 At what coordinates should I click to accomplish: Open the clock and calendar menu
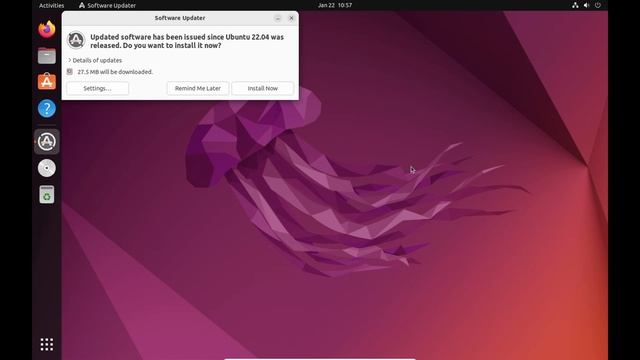coord(335,5)
